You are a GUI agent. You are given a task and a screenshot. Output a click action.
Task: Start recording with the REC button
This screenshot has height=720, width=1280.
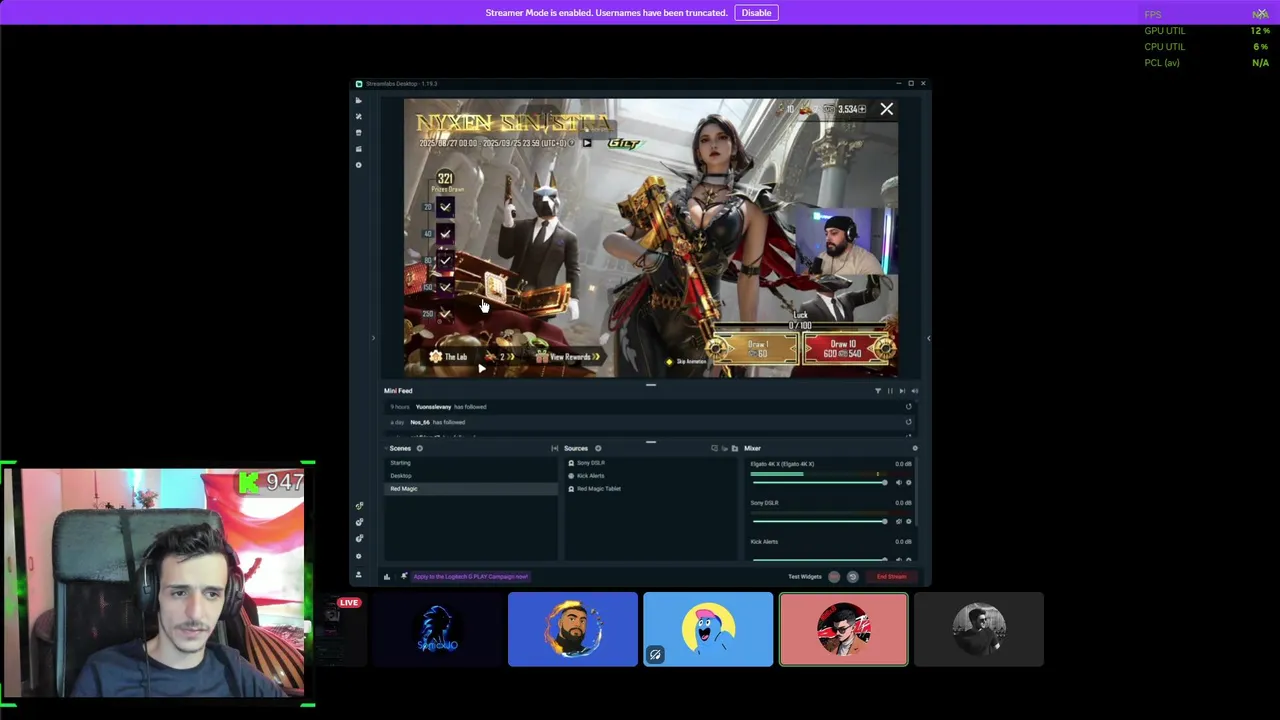(834, 577)
